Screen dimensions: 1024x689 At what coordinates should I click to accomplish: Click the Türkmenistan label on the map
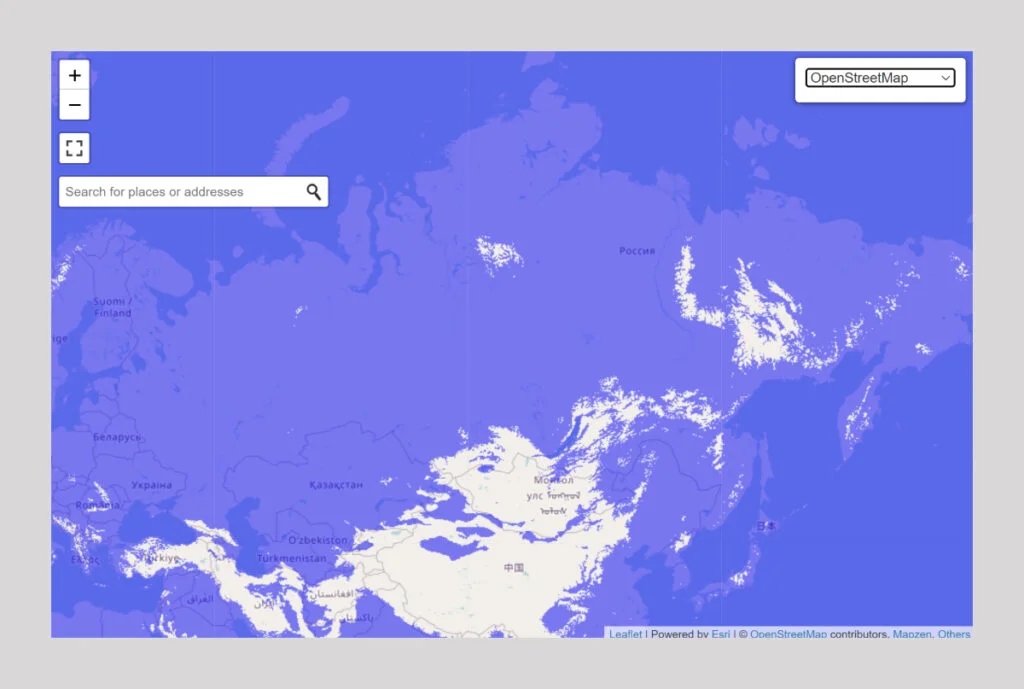[x=291, y=558]
